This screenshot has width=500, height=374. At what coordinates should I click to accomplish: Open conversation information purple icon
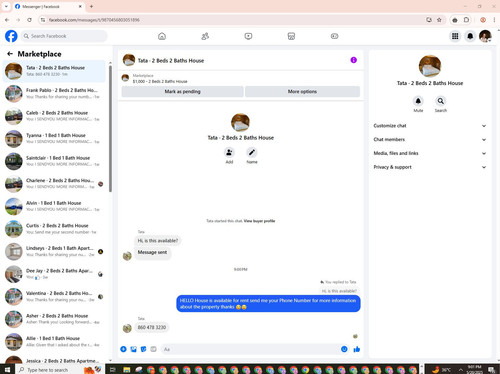coord(354,60)
